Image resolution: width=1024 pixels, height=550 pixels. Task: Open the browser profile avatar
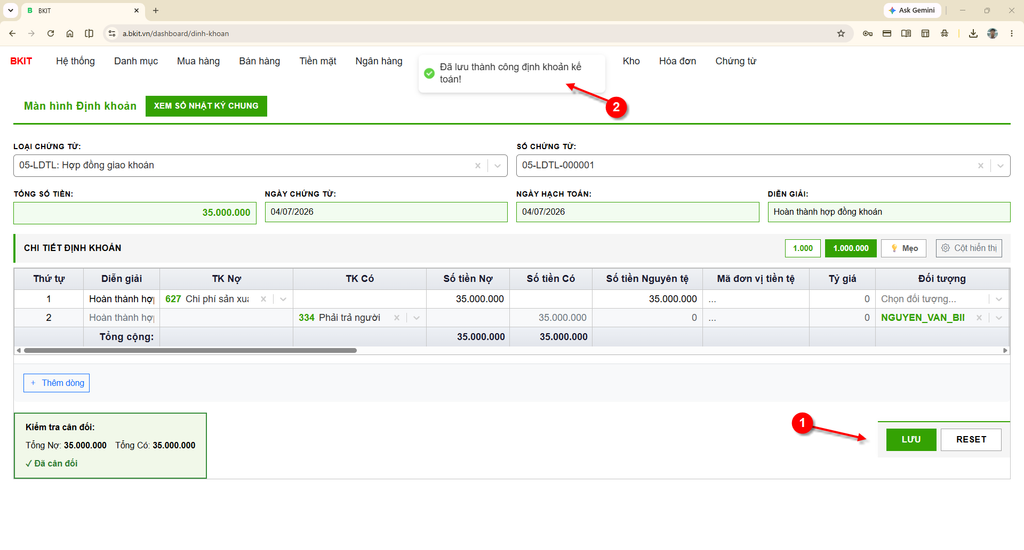[x=992, y=33]
